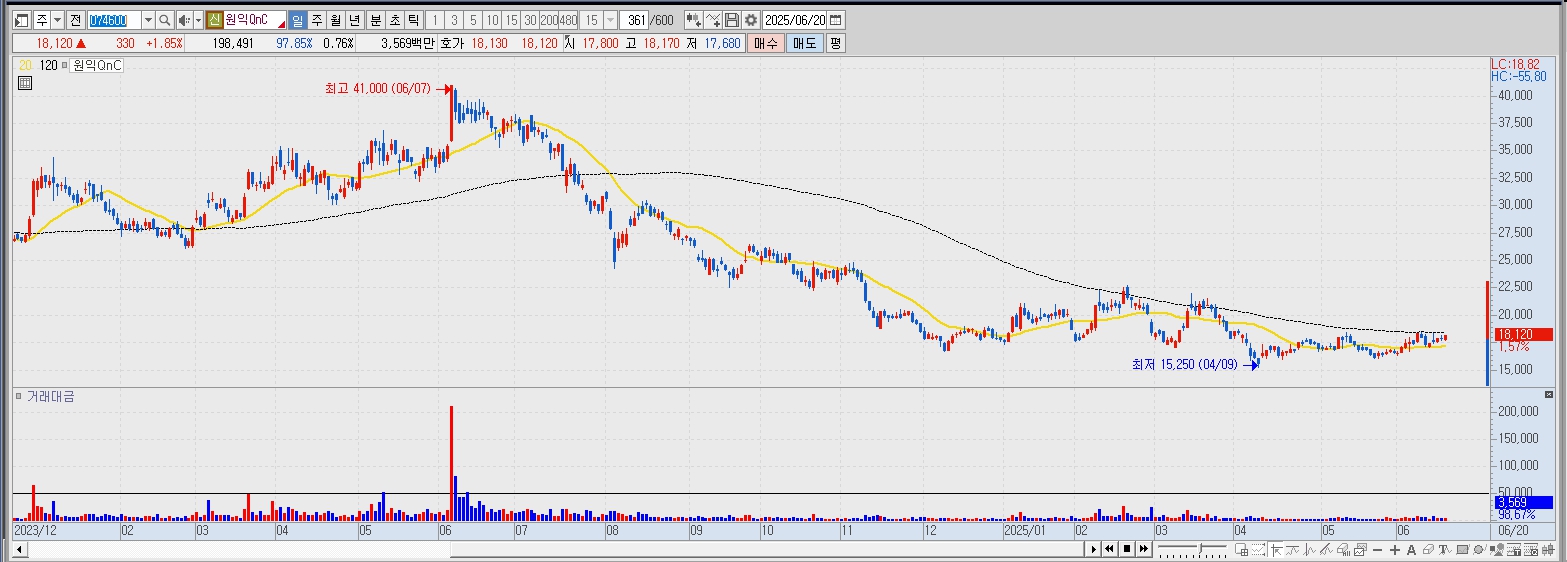Click the 거래대금 volume panel label
This screenshot has height=562, width=1567.
(50, 396)
